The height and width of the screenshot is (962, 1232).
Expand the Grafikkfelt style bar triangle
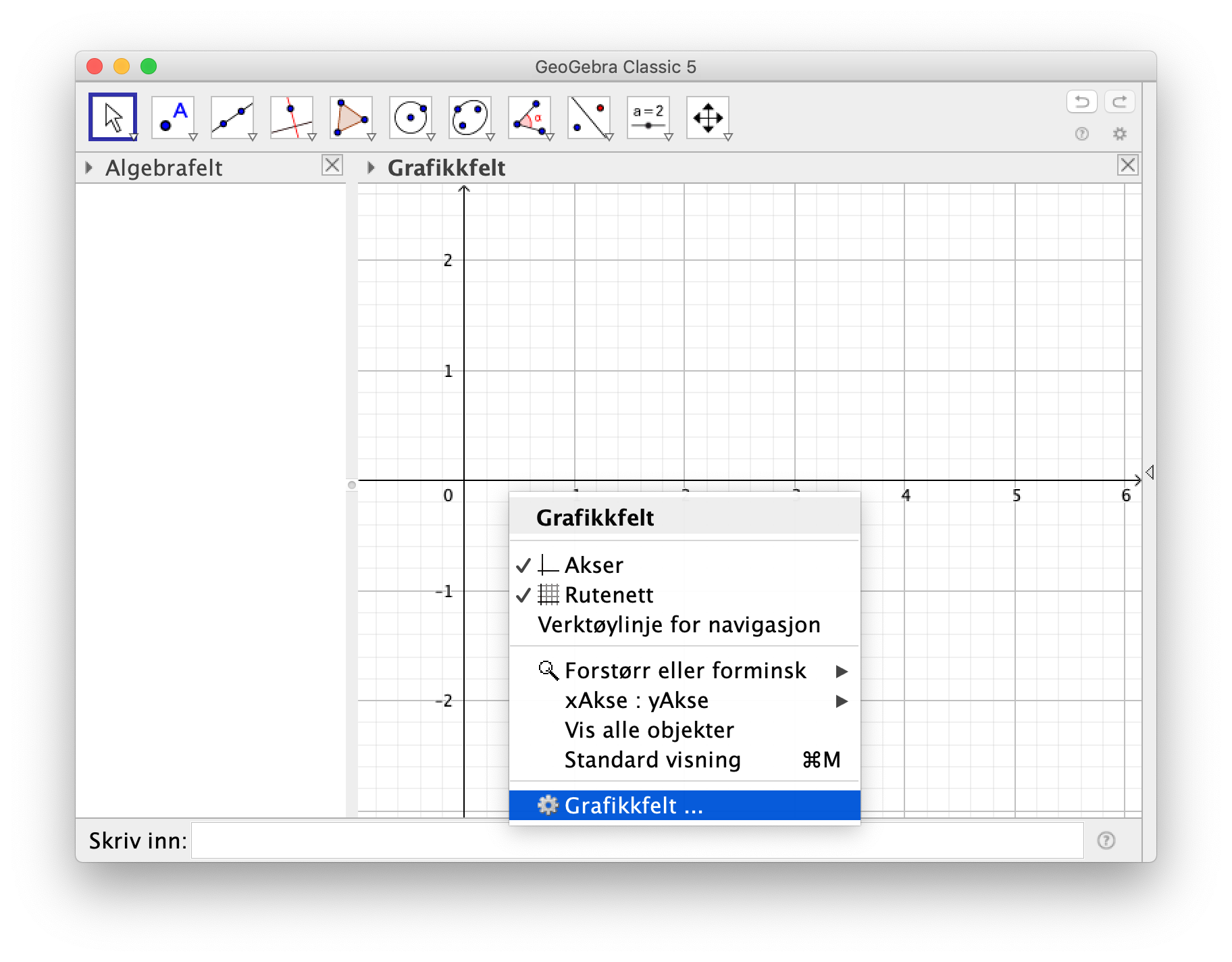point(371,168)
